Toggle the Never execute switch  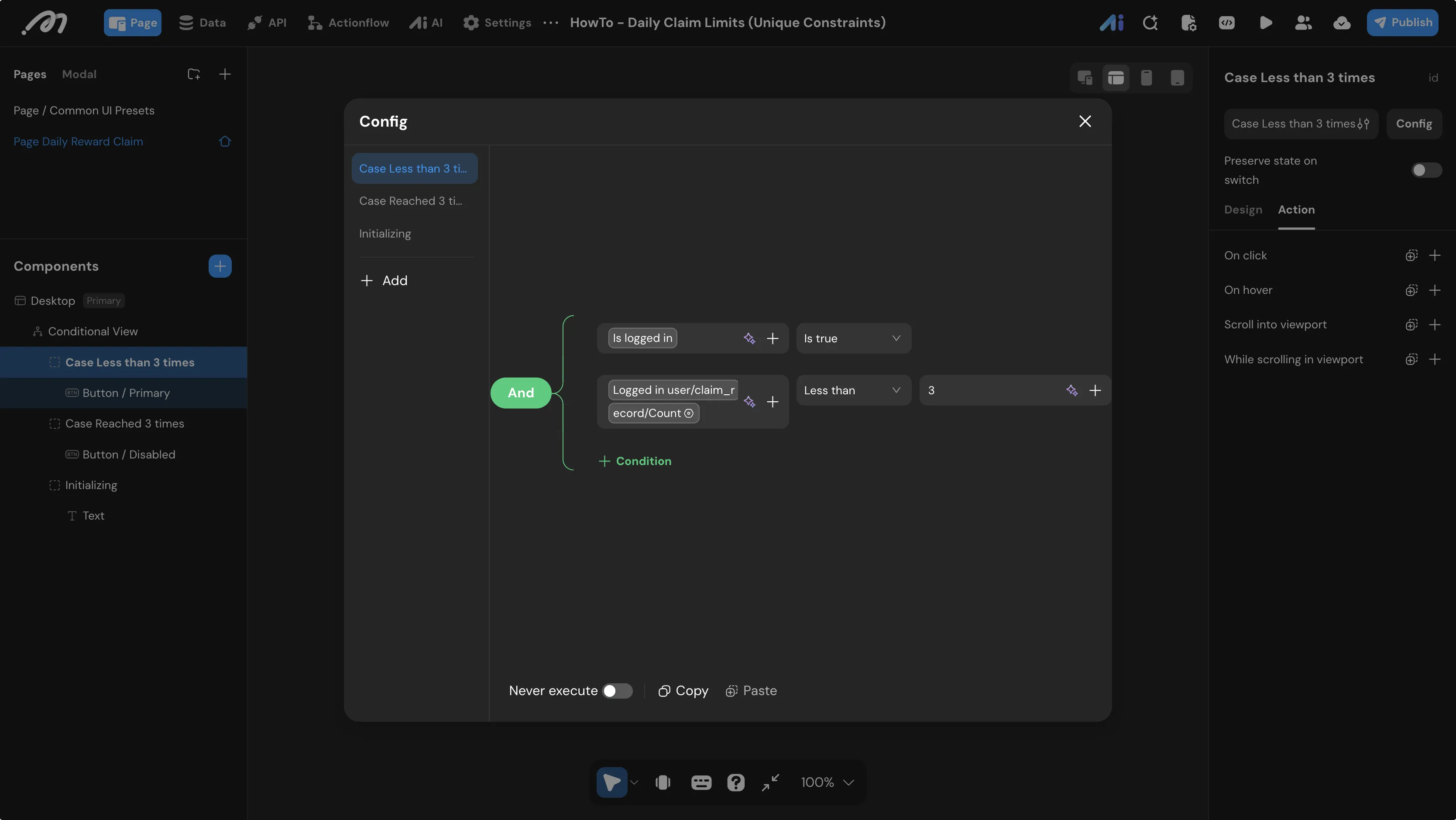617,691
